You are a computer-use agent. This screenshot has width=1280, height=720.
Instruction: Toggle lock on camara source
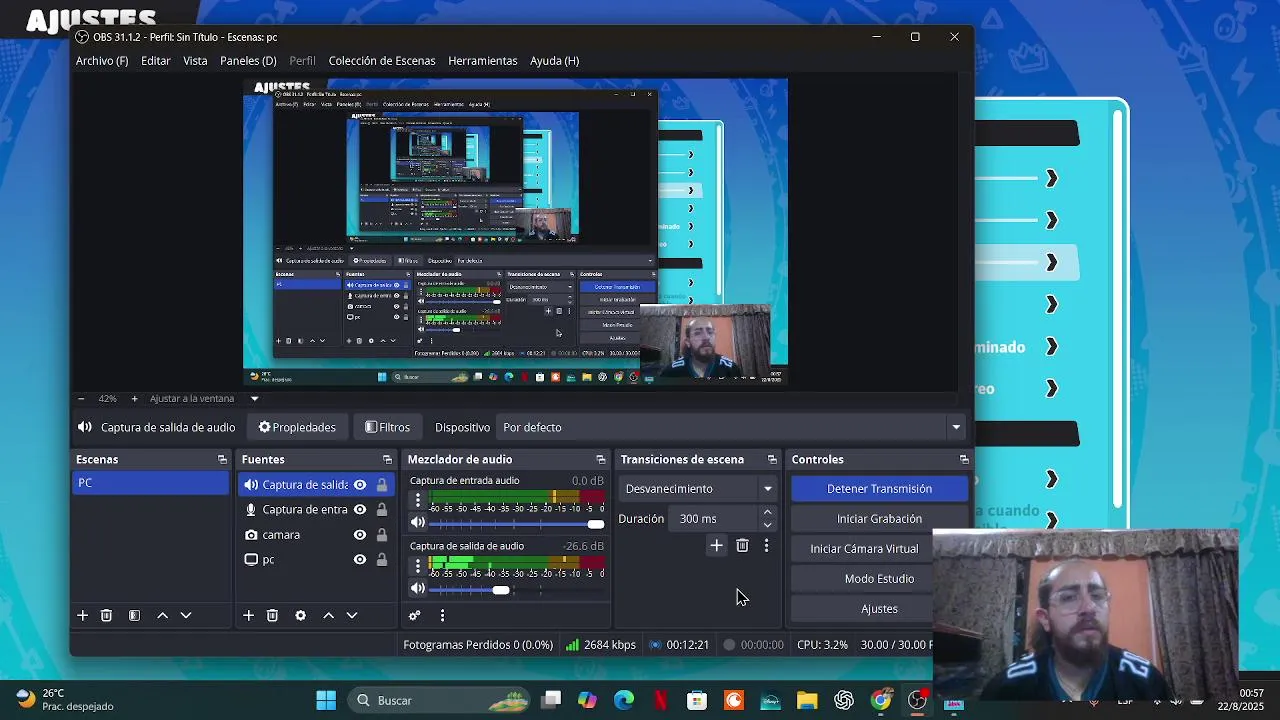pyautogui.click(x=382, y=535)
